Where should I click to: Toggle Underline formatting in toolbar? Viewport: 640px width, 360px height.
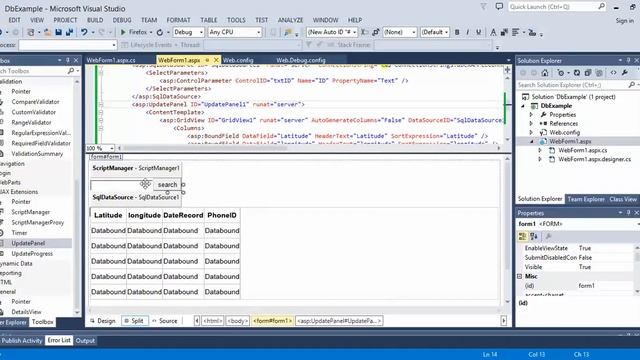(x=478, y=32)
